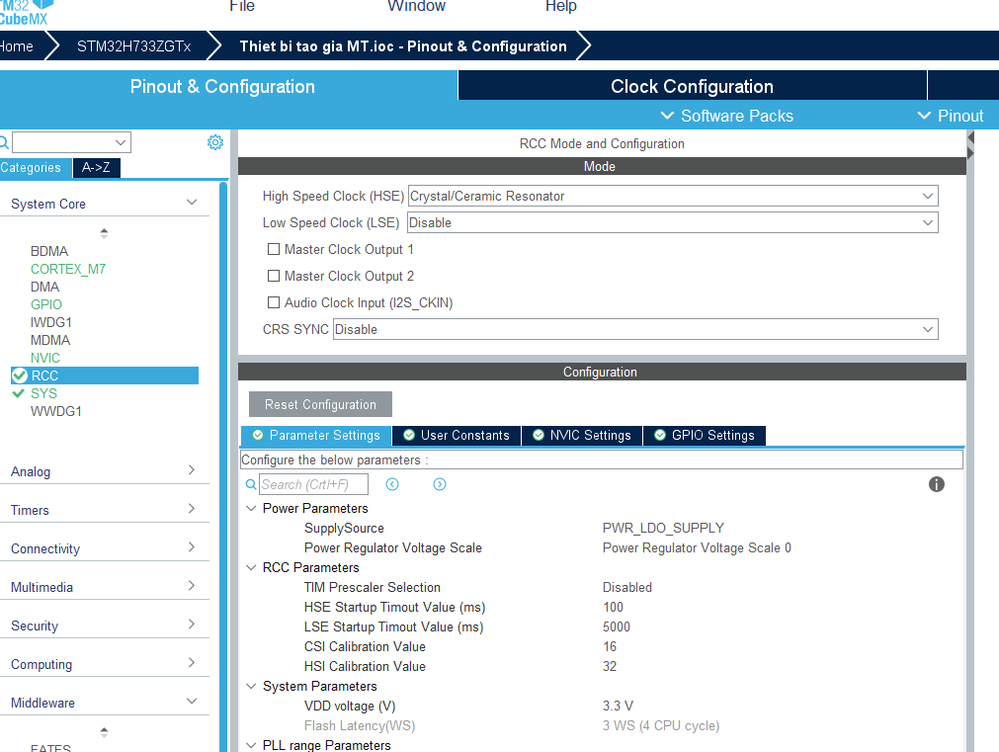Click the STM32CubeMX logo
Screen dimensions: 999x752
(25, 12)
